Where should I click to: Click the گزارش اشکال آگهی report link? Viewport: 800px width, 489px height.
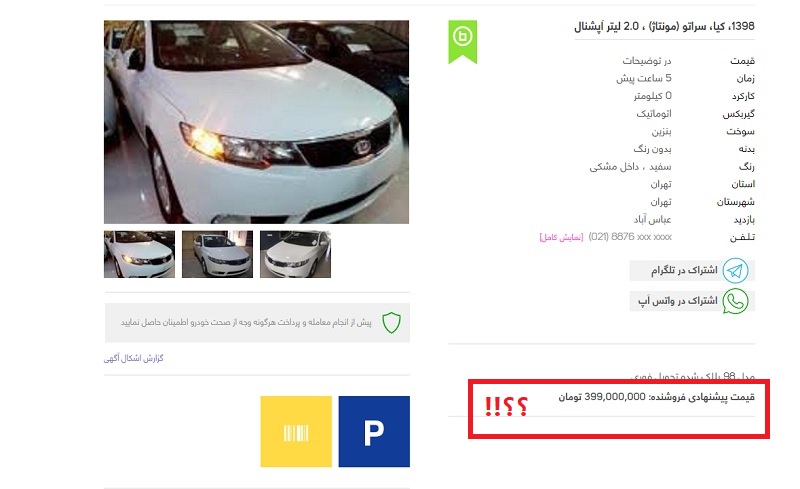click(134, 358)
